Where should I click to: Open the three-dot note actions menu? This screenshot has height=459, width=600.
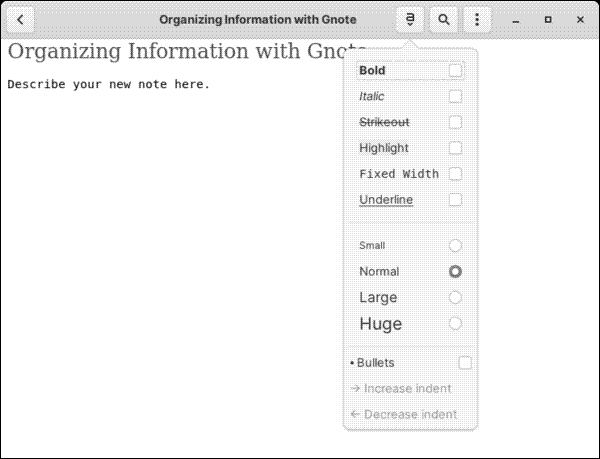coord(477,20)
